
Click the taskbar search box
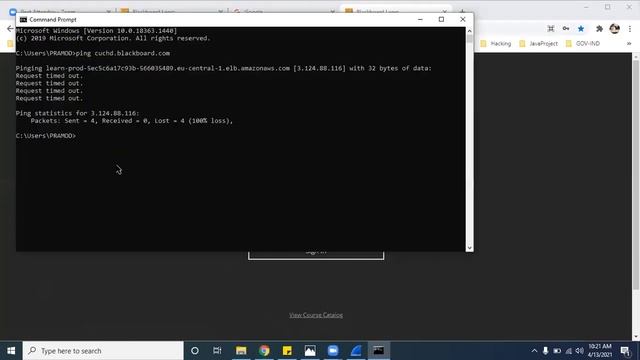[103, 351]
